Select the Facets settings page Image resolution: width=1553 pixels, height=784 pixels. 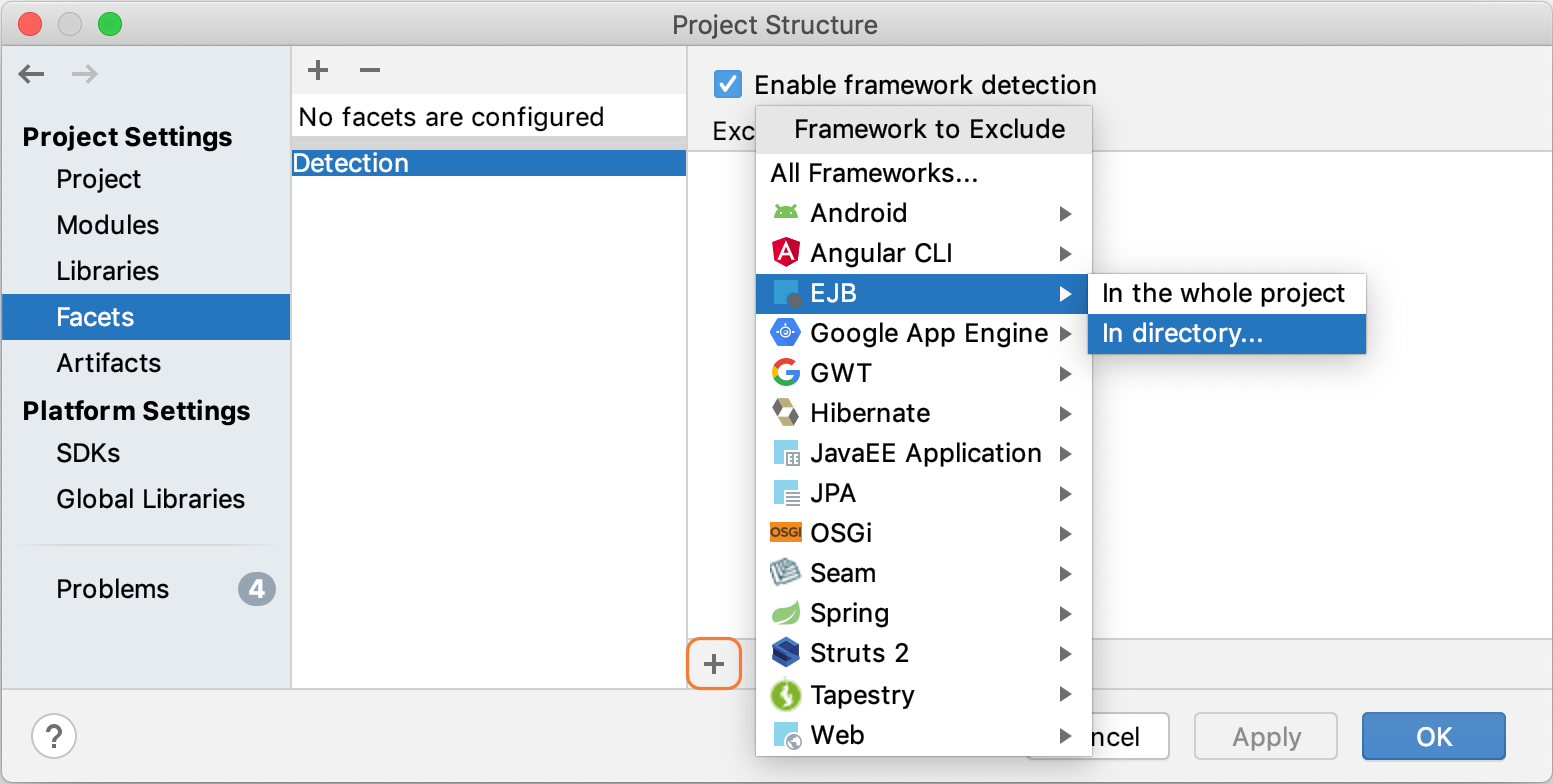(146, 317)
